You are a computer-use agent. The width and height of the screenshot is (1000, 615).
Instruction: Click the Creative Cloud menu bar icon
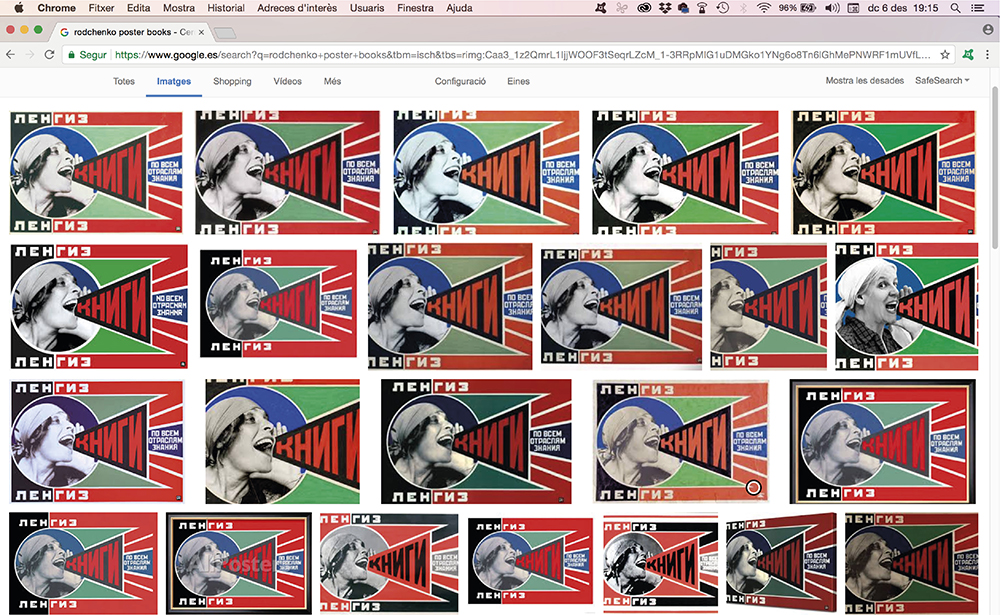[645, 8]
